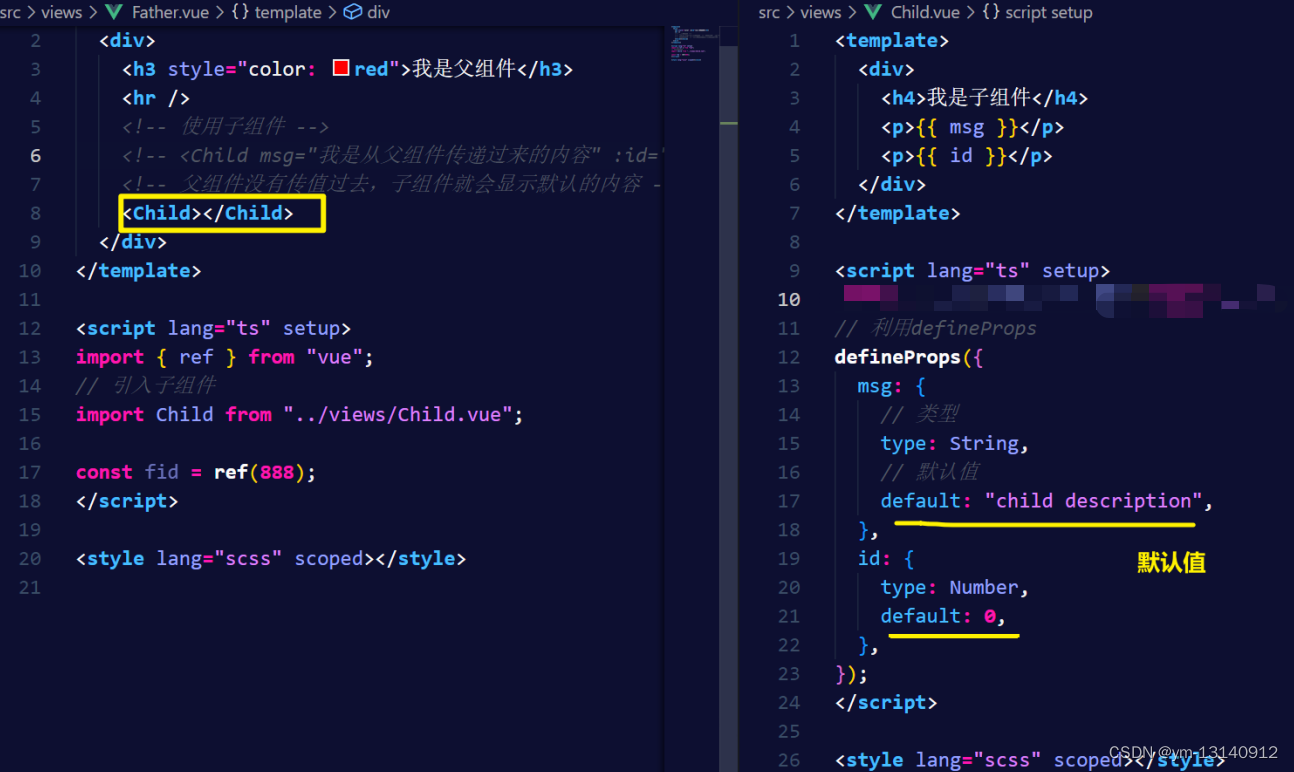1294x772 pixels.
Task: Open the script setup breadcrumb in Child.vue
Action: (1050, 12)
